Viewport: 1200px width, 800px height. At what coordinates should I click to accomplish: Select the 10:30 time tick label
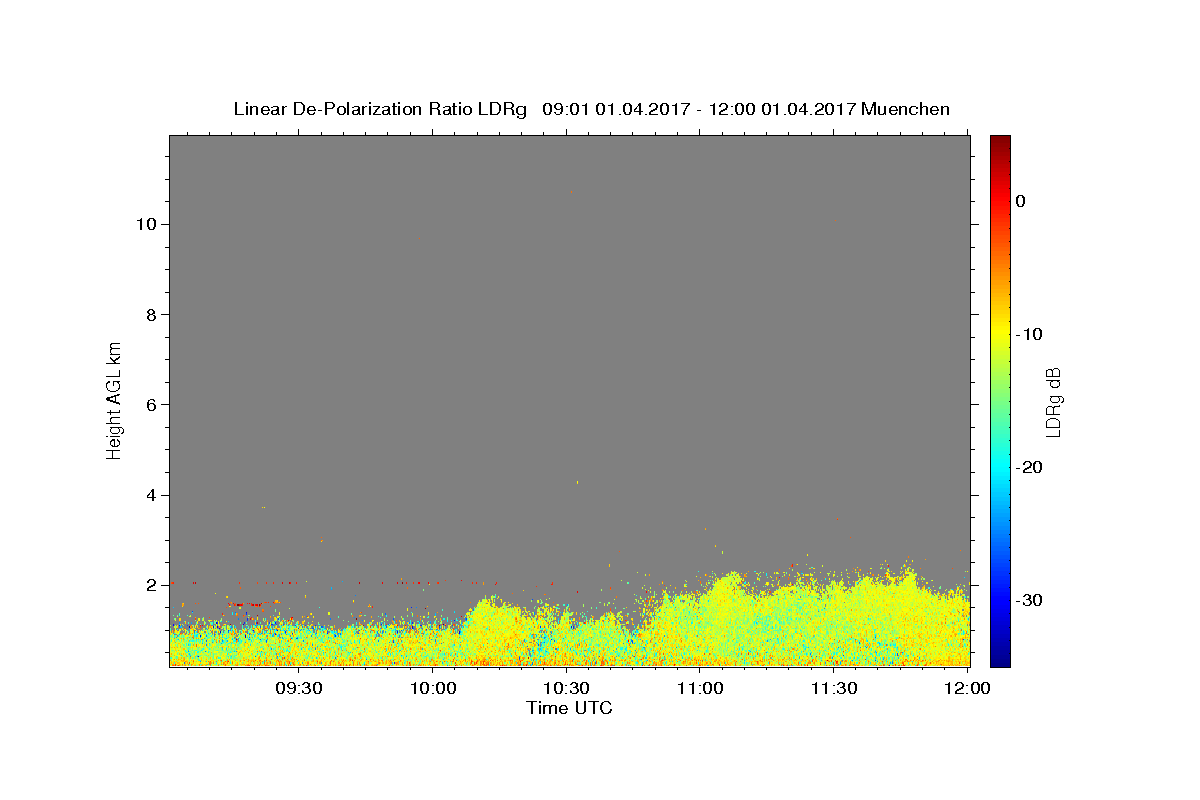[567, 689]
